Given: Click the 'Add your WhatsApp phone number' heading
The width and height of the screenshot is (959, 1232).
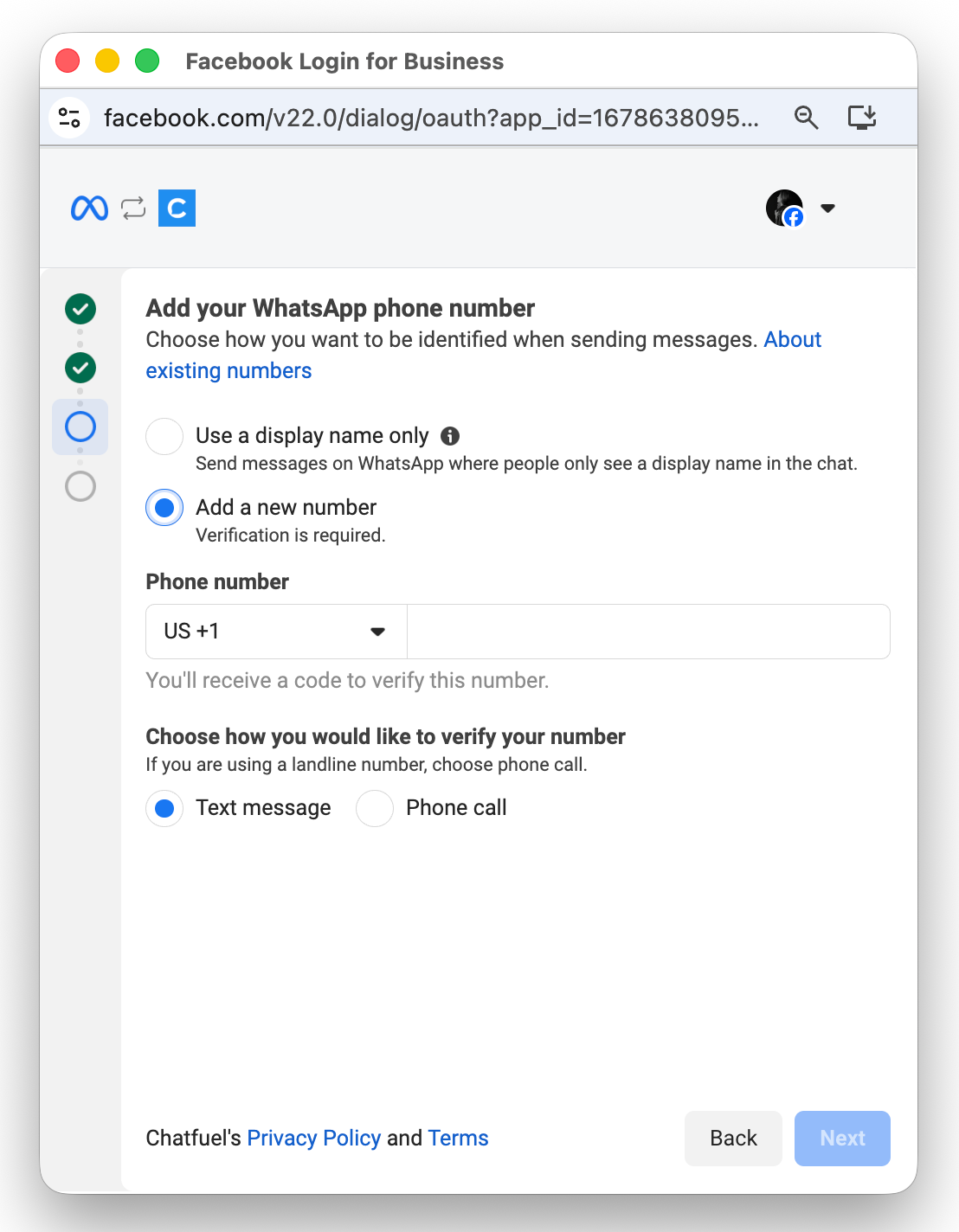Looking at the screenshot, I should pyautogui.click(x=340, y=308).
